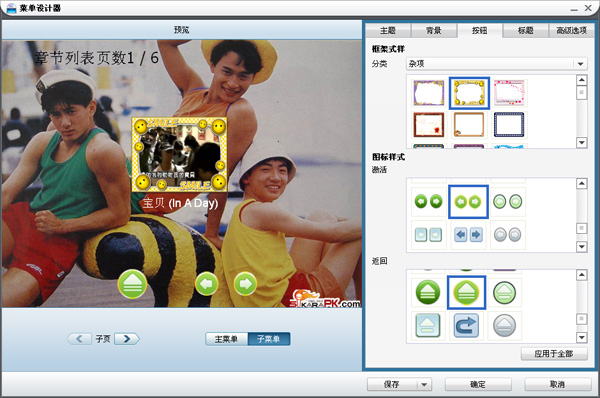
Task: Open the 分类 category dropdown
Action: (497, 64)
